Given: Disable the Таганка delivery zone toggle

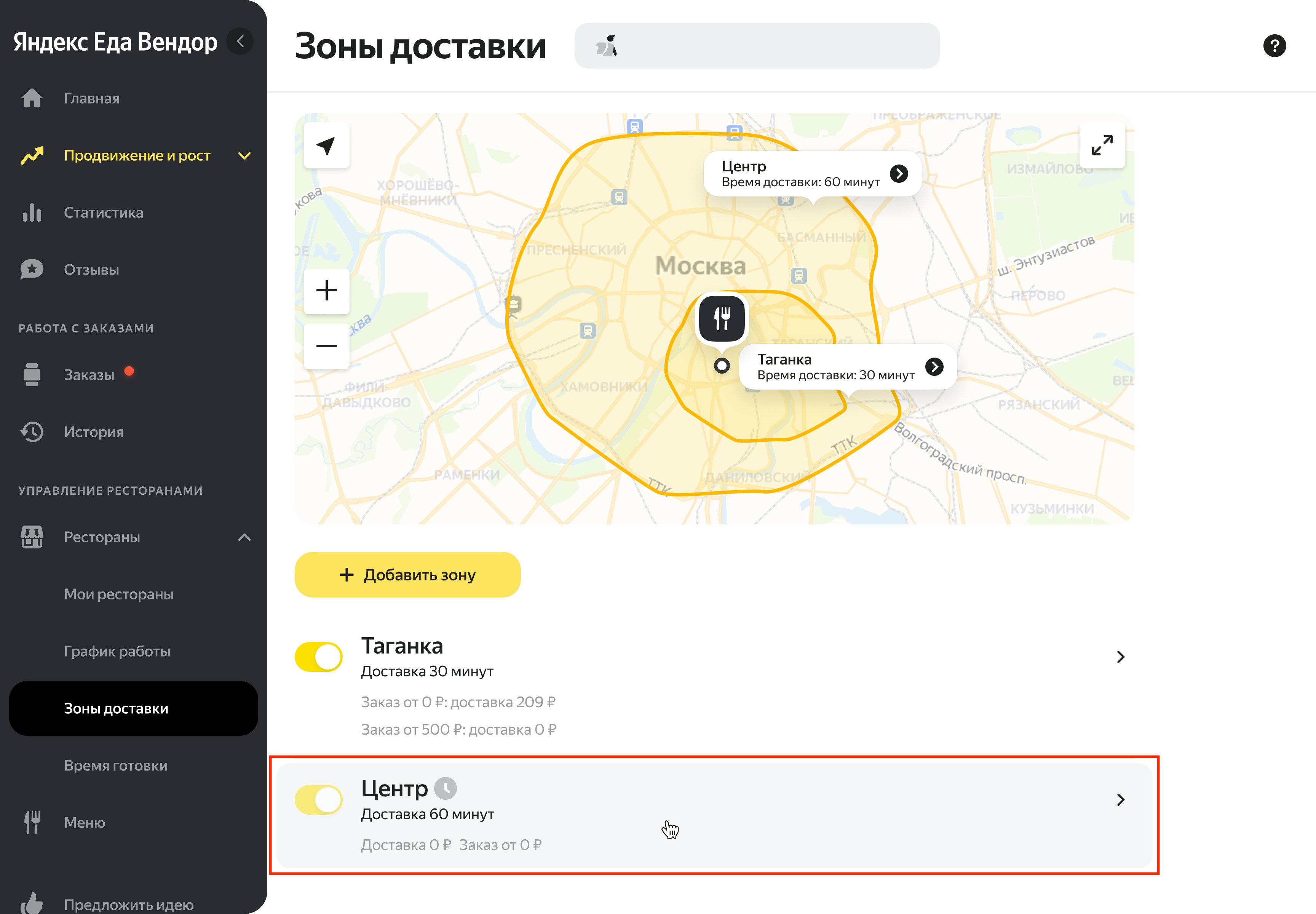Looking at the screenshot, I should pos(318,656).
